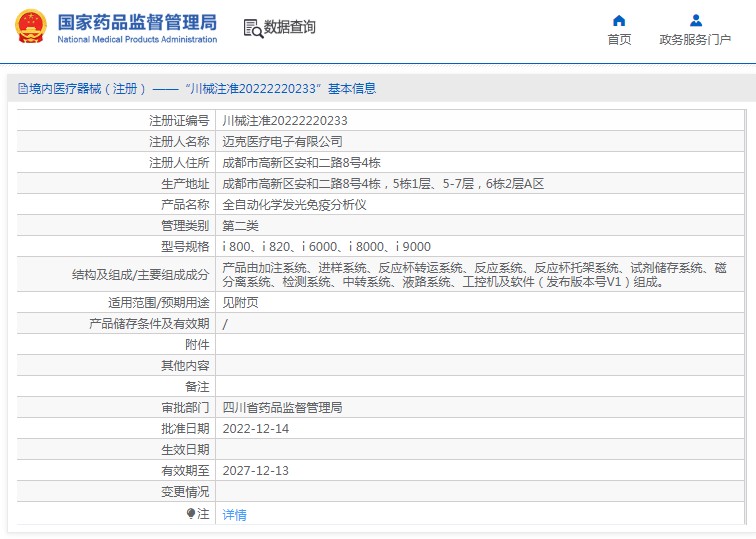Click registrant name 迈克医疗电子有限公司
Viewport: 756px width, 539px height.
[x=282, y=142]
